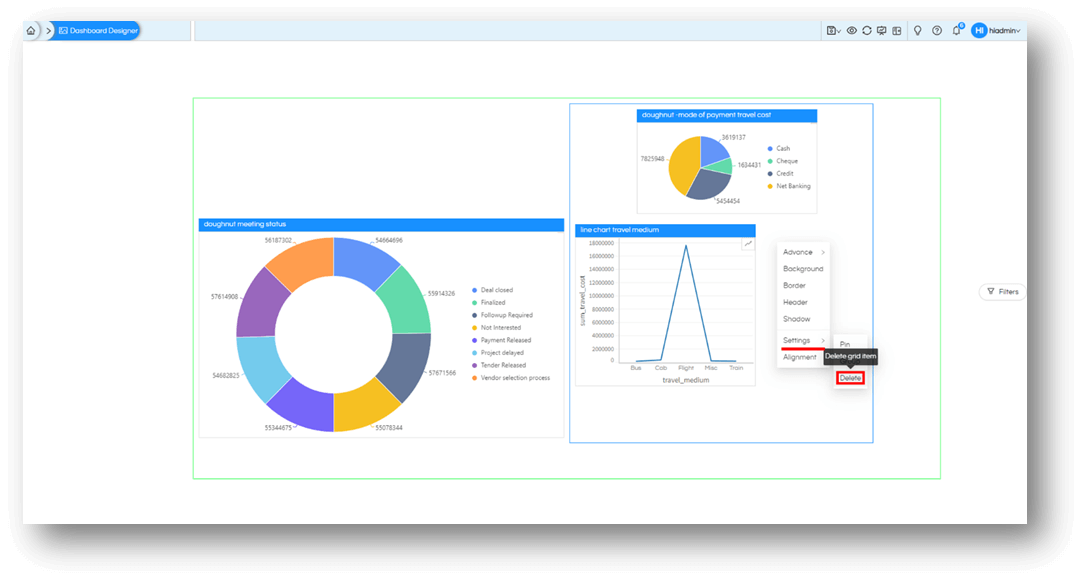Click the 57614908 doughnut label
Viewport: 1081px width, 576px height.
coord(225,297)
